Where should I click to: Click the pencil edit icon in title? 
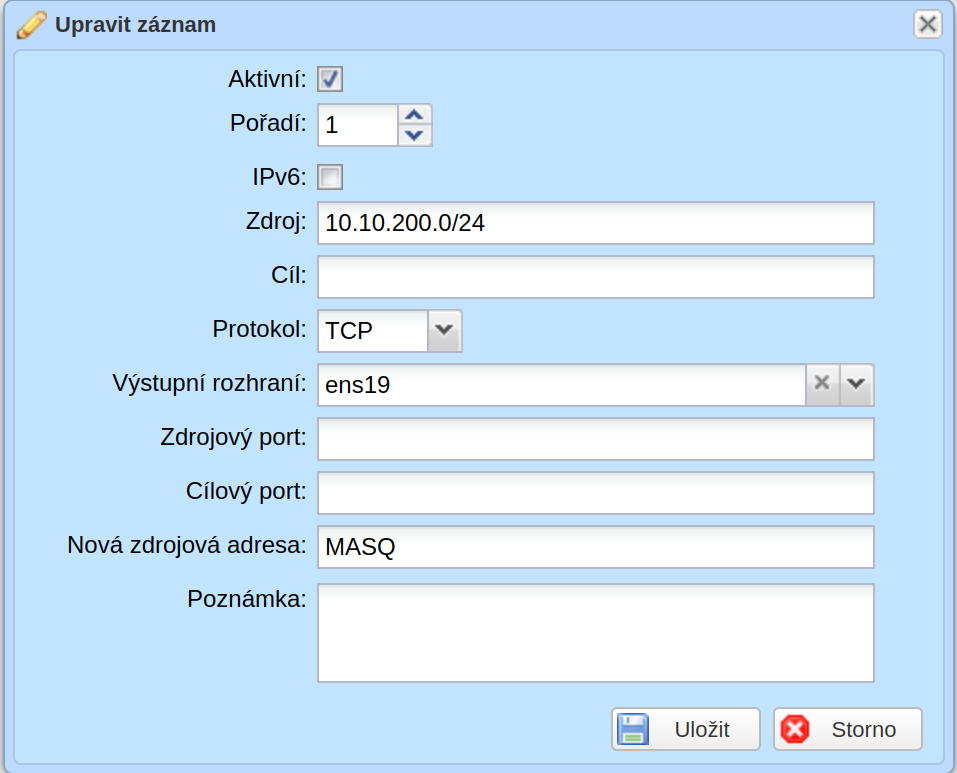click(31, 25)
